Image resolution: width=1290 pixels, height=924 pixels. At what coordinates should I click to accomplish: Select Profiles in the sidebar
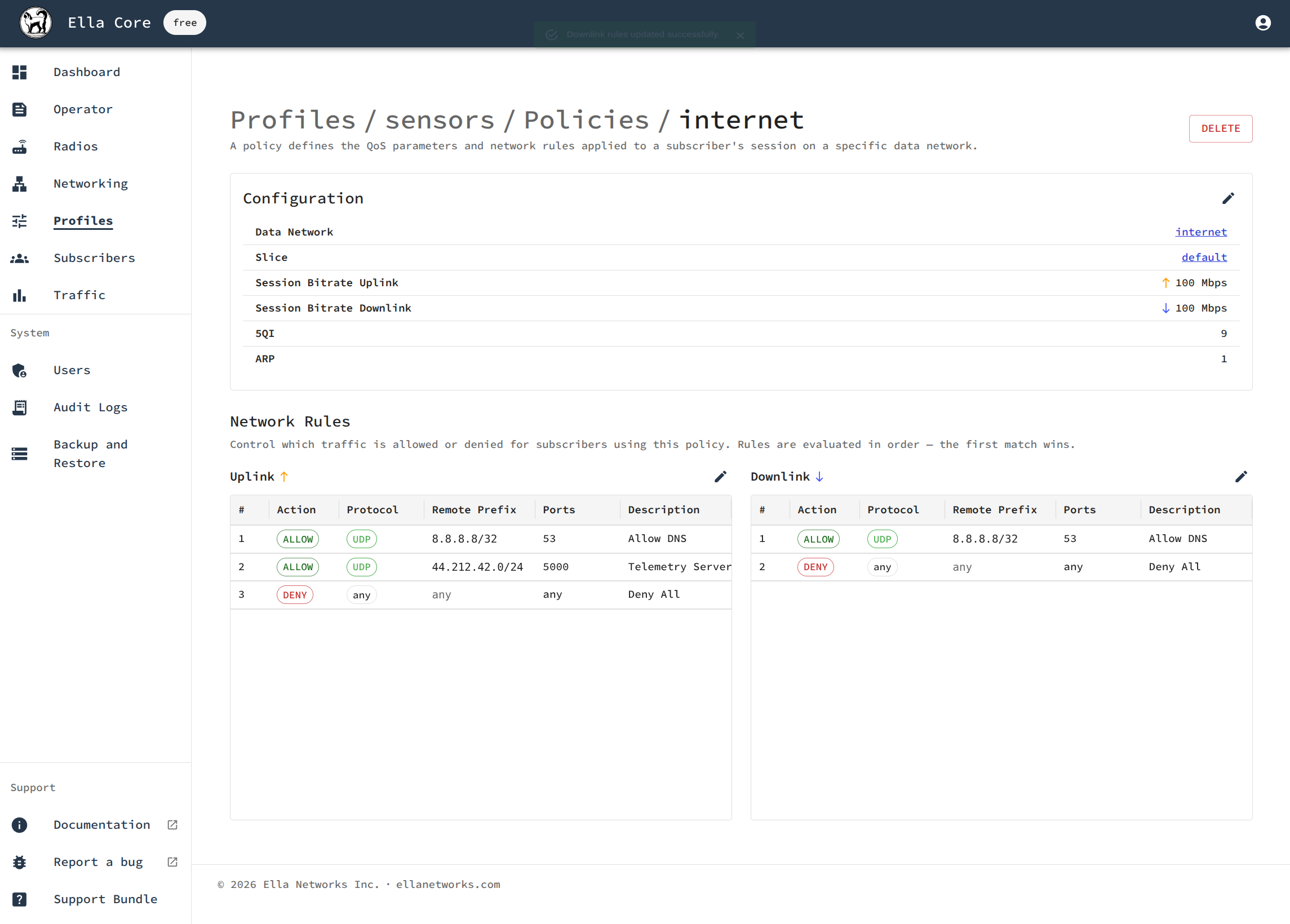[83, 221]
